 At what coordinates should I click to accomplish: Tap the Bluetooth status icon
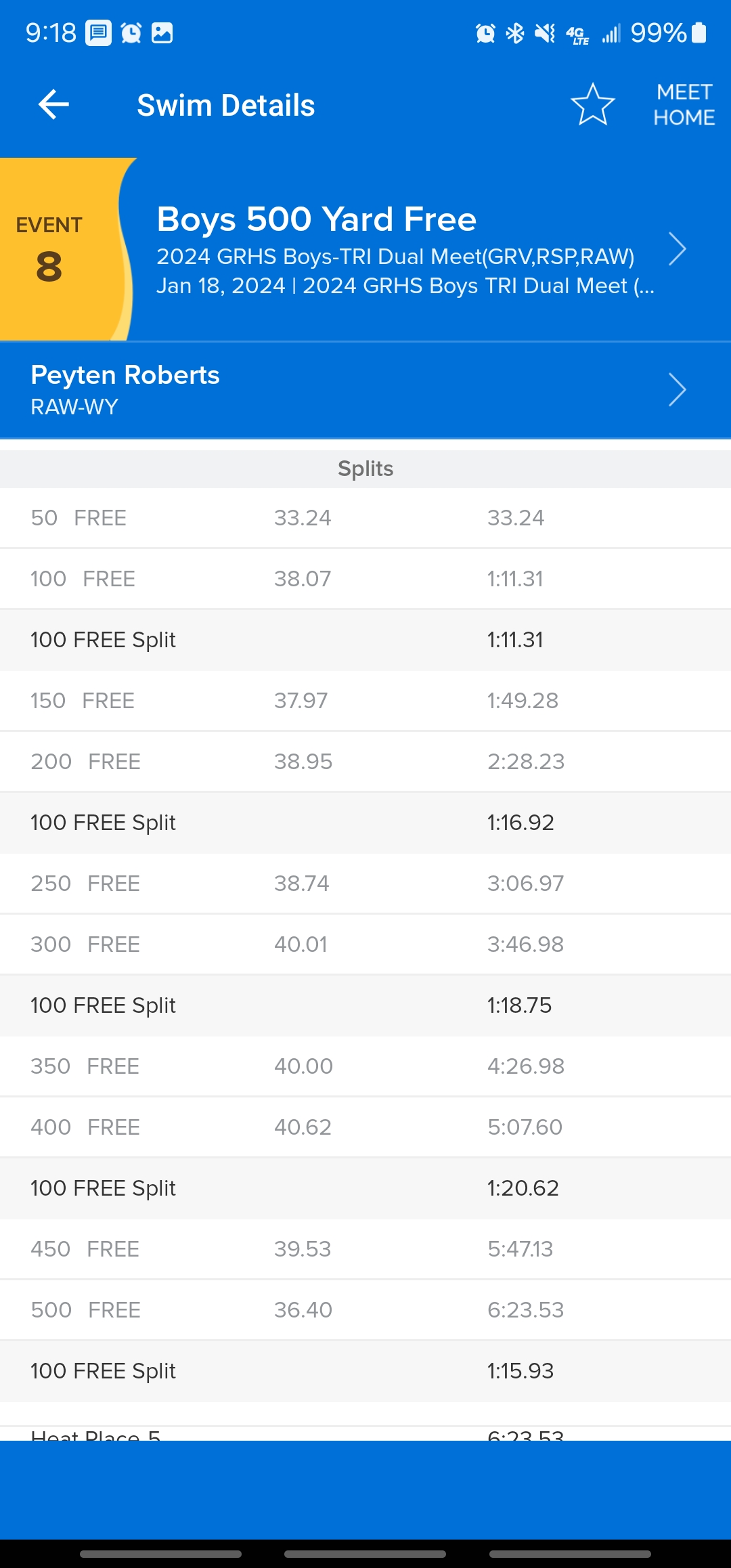515,32
